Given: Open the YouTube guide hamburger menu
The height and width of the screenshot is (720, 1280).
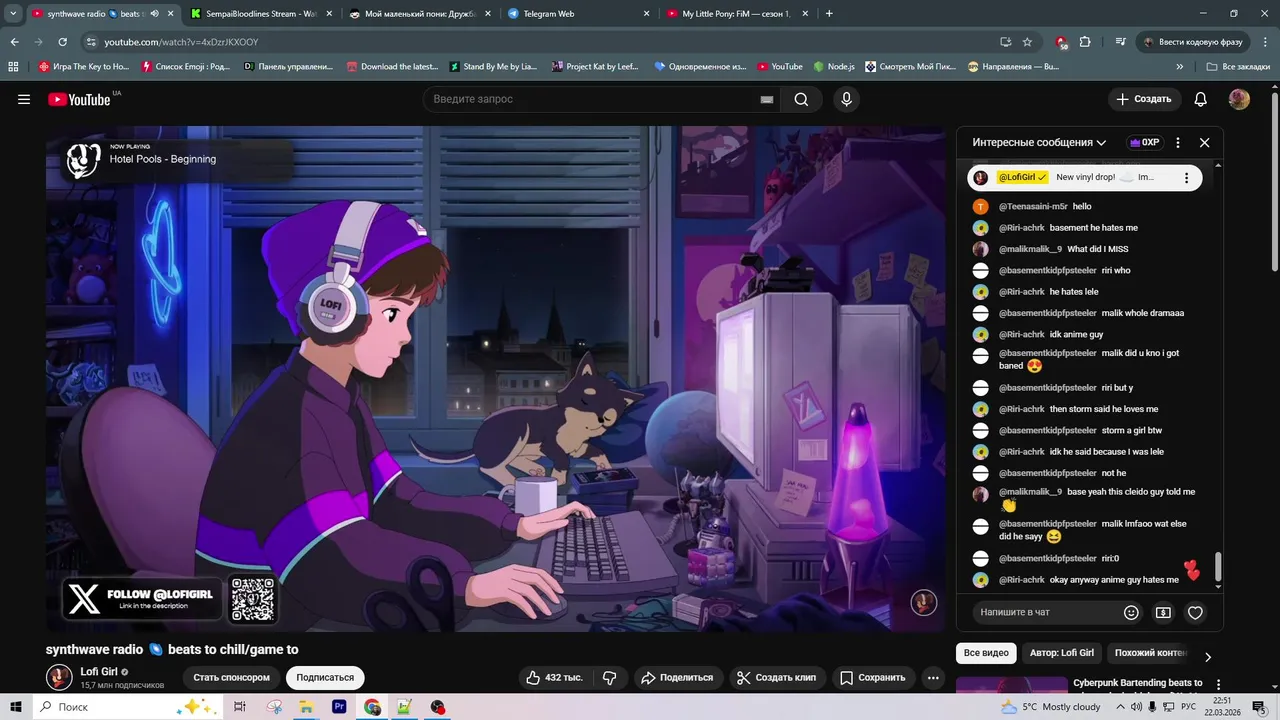Looking at the screenshot, I should pyautogui.click(x=24, y=99).
